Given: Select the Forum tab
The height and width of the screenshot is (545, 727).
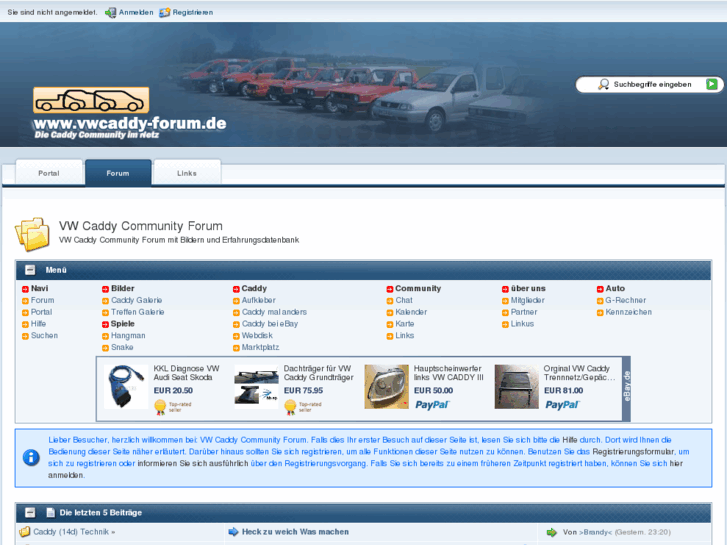Looking at the screenshot, I should point(118,173).
